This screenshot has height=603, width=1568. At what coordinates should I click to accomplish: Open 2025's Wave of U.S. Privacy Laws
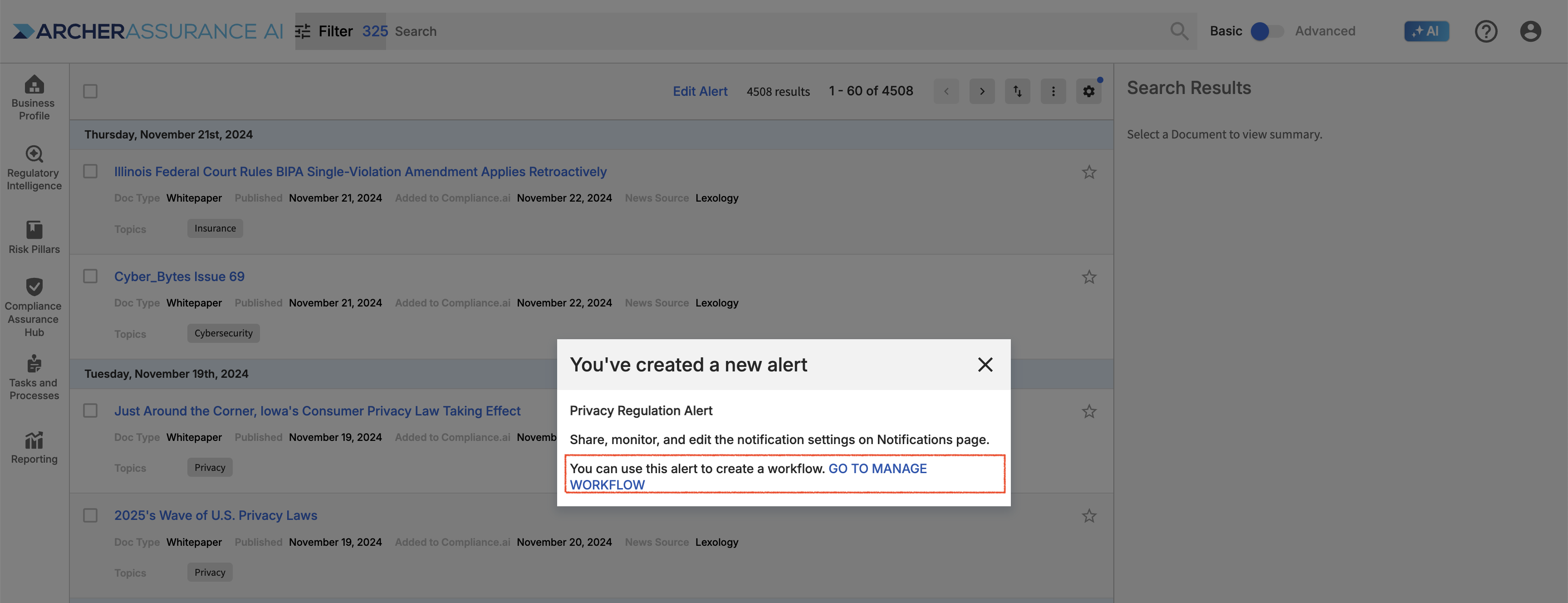pyautogui.click(x=216, y=515)
